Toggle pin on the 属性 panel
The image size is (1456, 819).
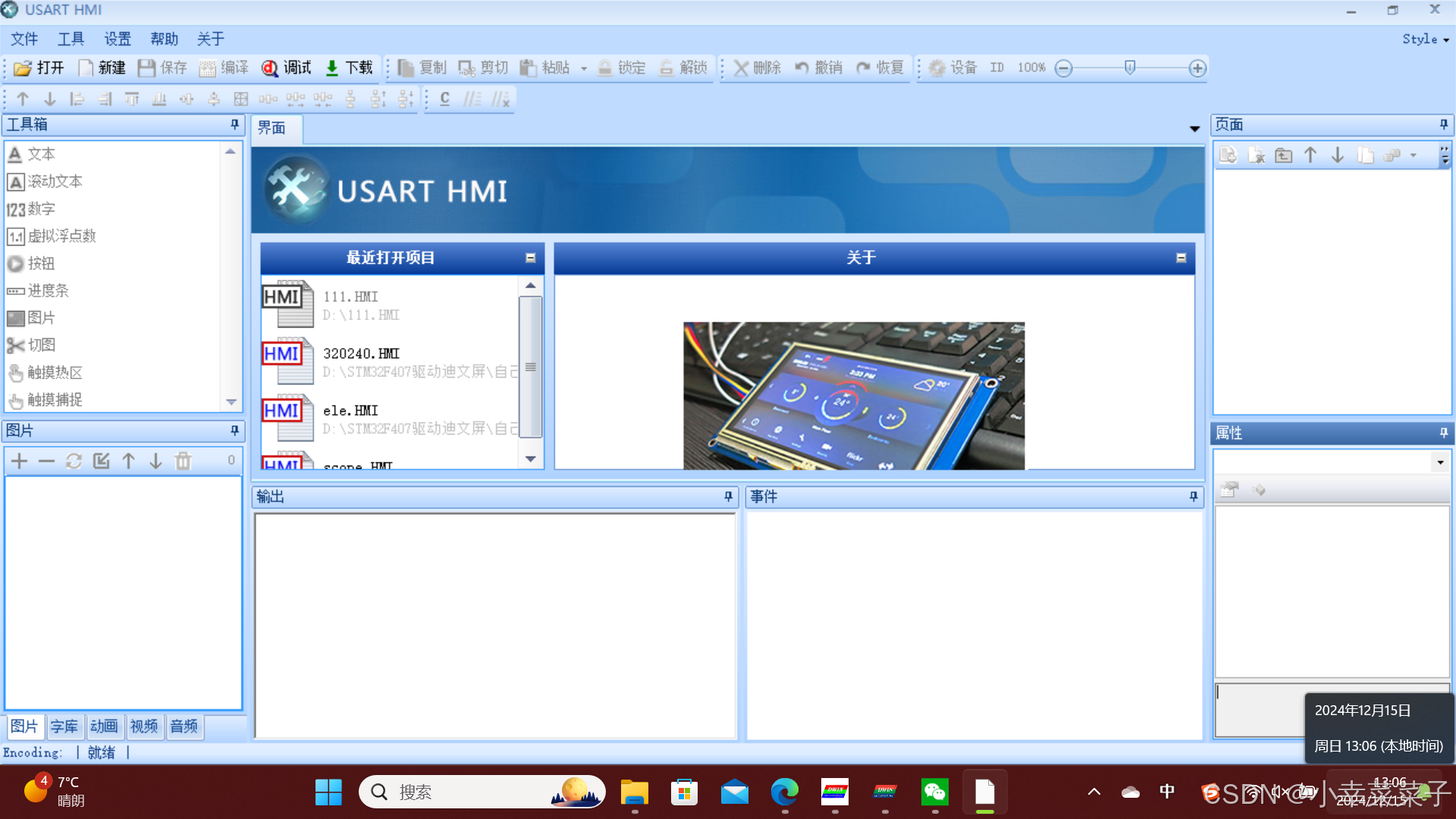[1443, 433]
